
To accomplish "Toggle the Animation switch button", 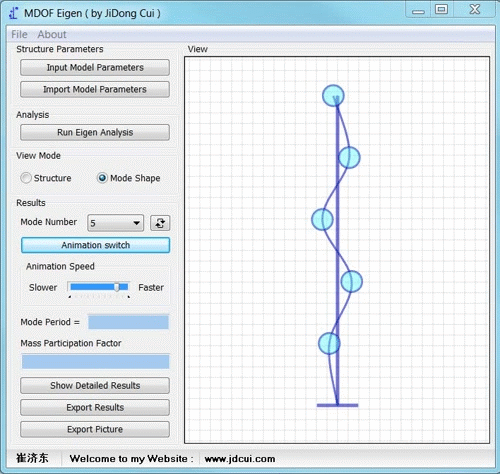I will coord(95,245).
